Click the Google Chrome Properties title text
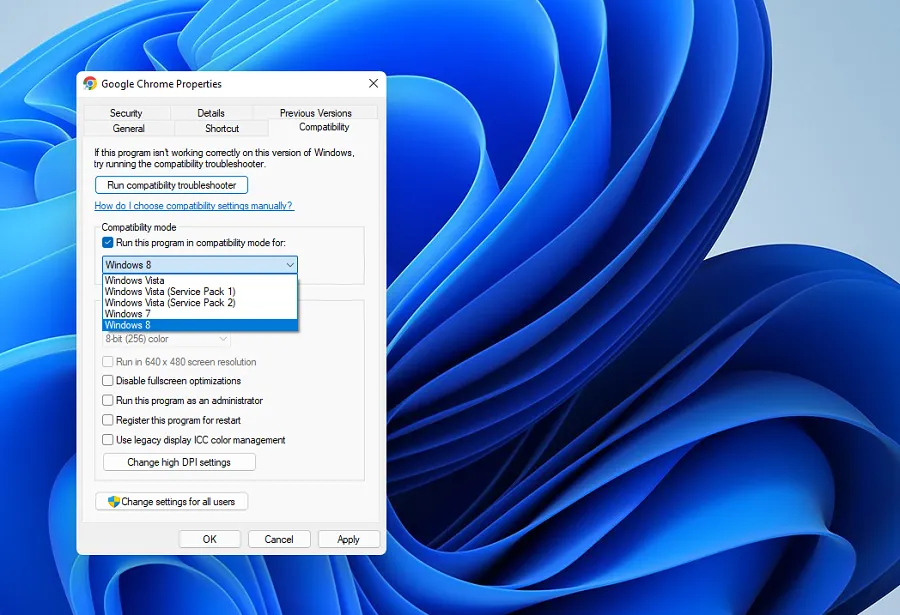 click(x=161, y=84)
